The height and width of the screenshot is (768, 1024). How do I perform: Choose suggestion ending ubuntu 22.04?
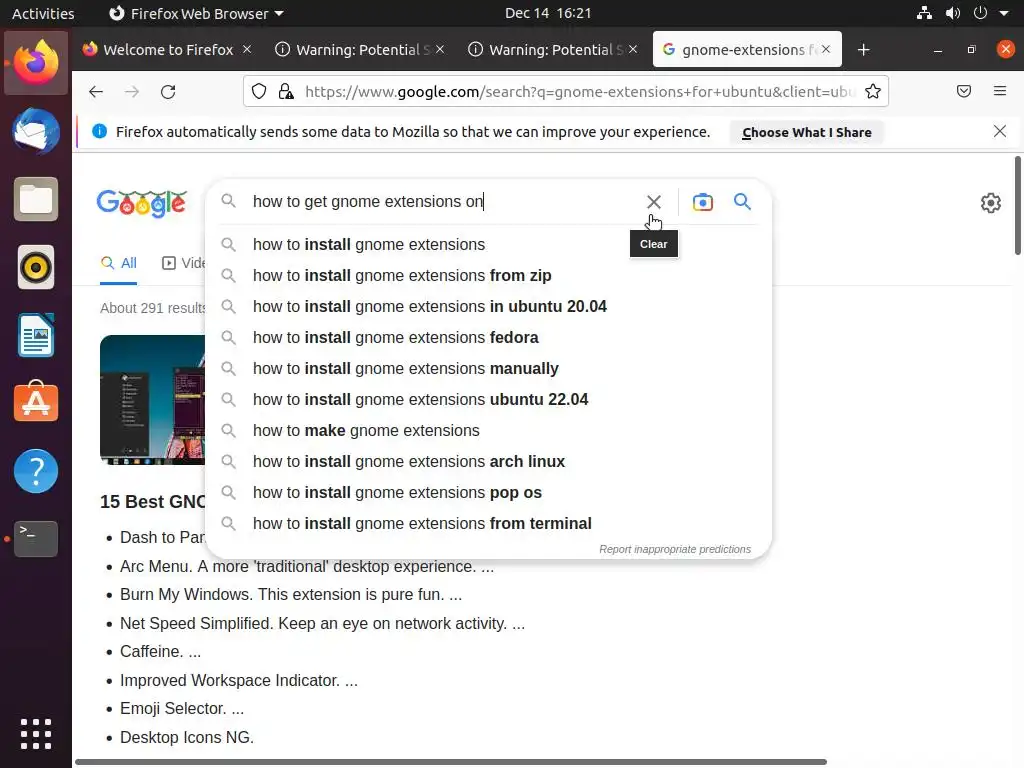[x=488, y=400]
